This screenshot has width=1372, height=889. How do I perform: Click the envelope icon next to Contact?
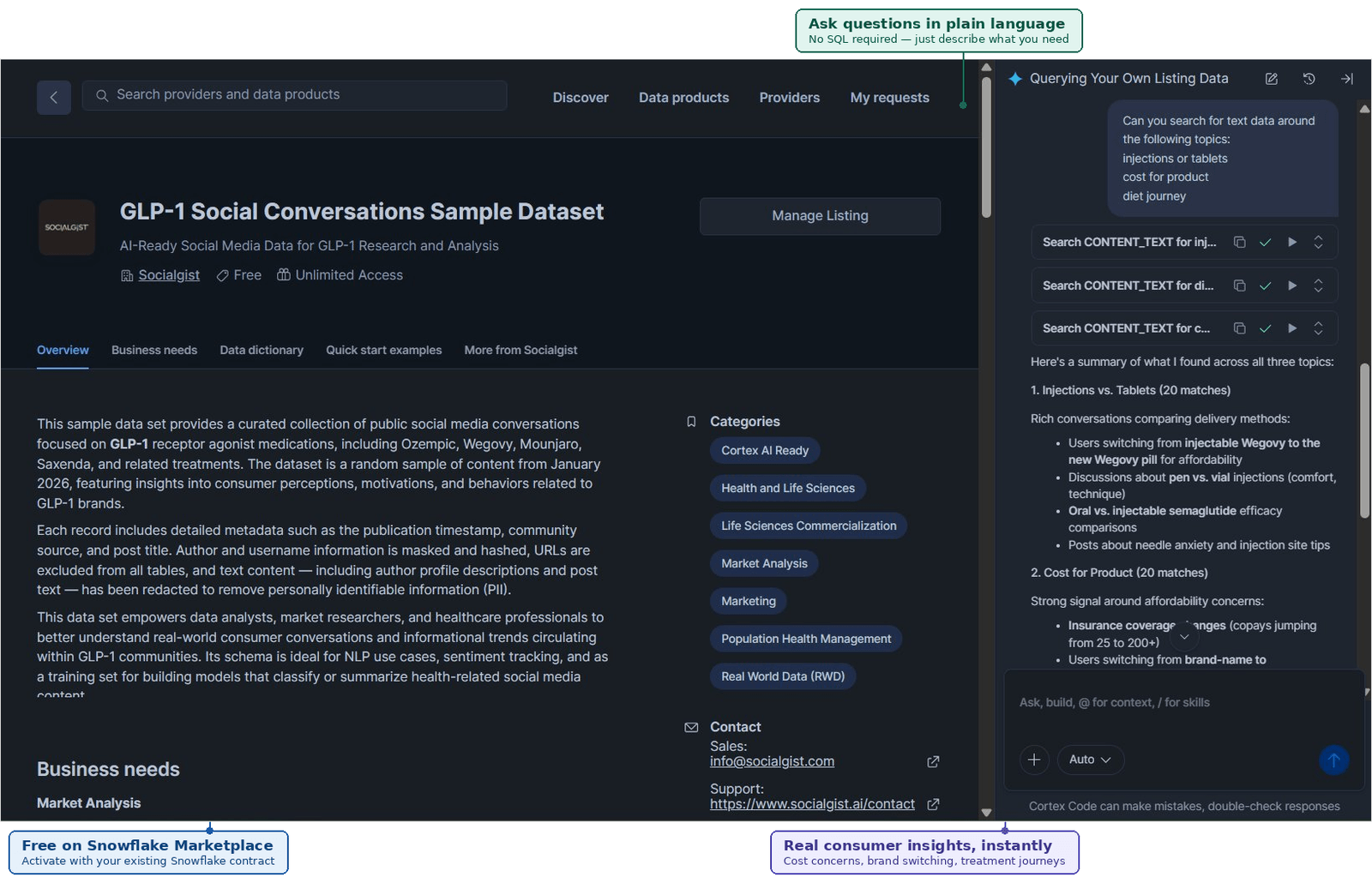click(x=691, y=727)
